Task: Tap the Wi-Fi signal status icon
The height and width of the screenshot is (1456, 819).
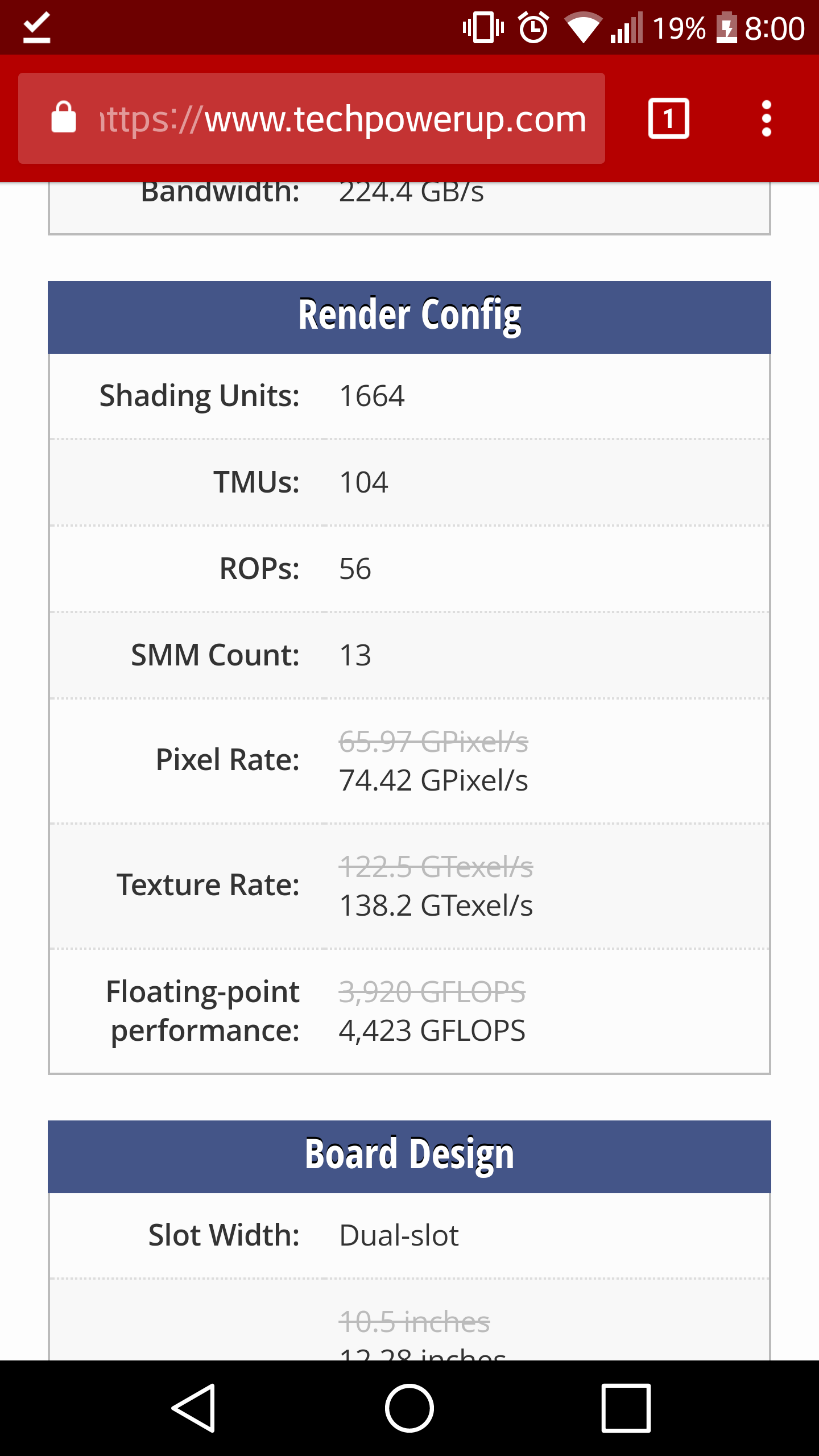Action: pos(582,27)
